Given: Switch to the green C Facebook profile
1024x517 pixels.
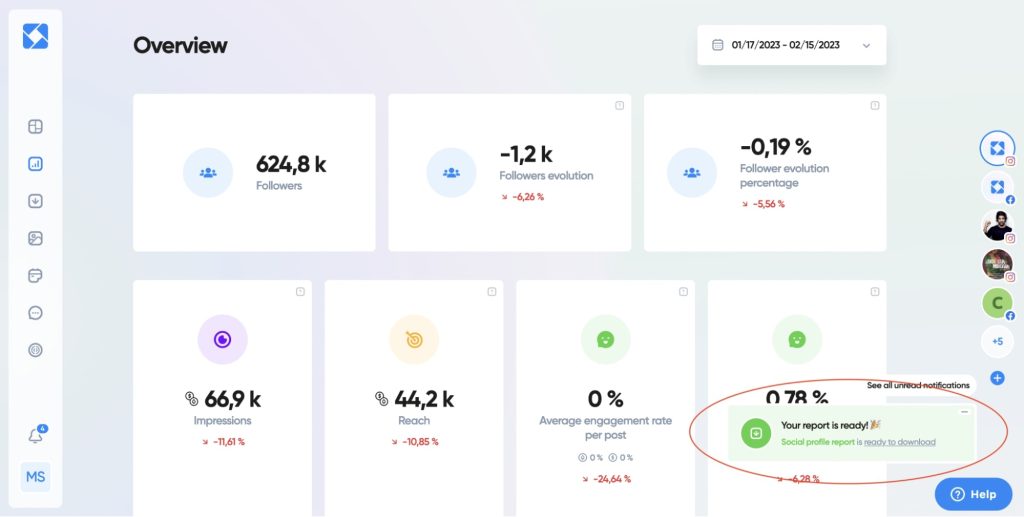Looking at the screenshot, I should pos(996,302).
